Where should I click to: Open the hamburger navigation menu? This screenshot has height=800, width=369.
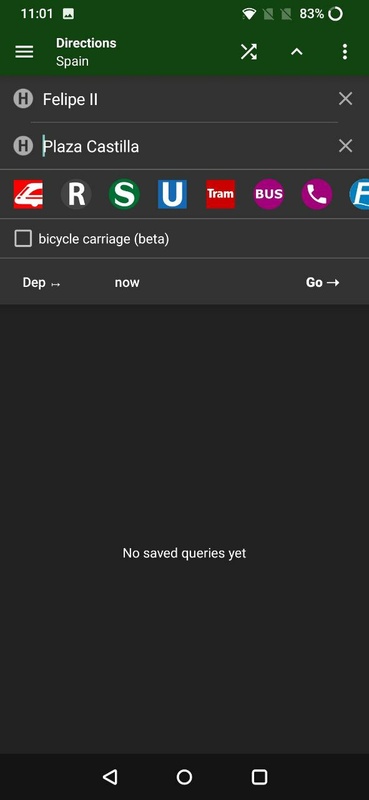[24, 52]
